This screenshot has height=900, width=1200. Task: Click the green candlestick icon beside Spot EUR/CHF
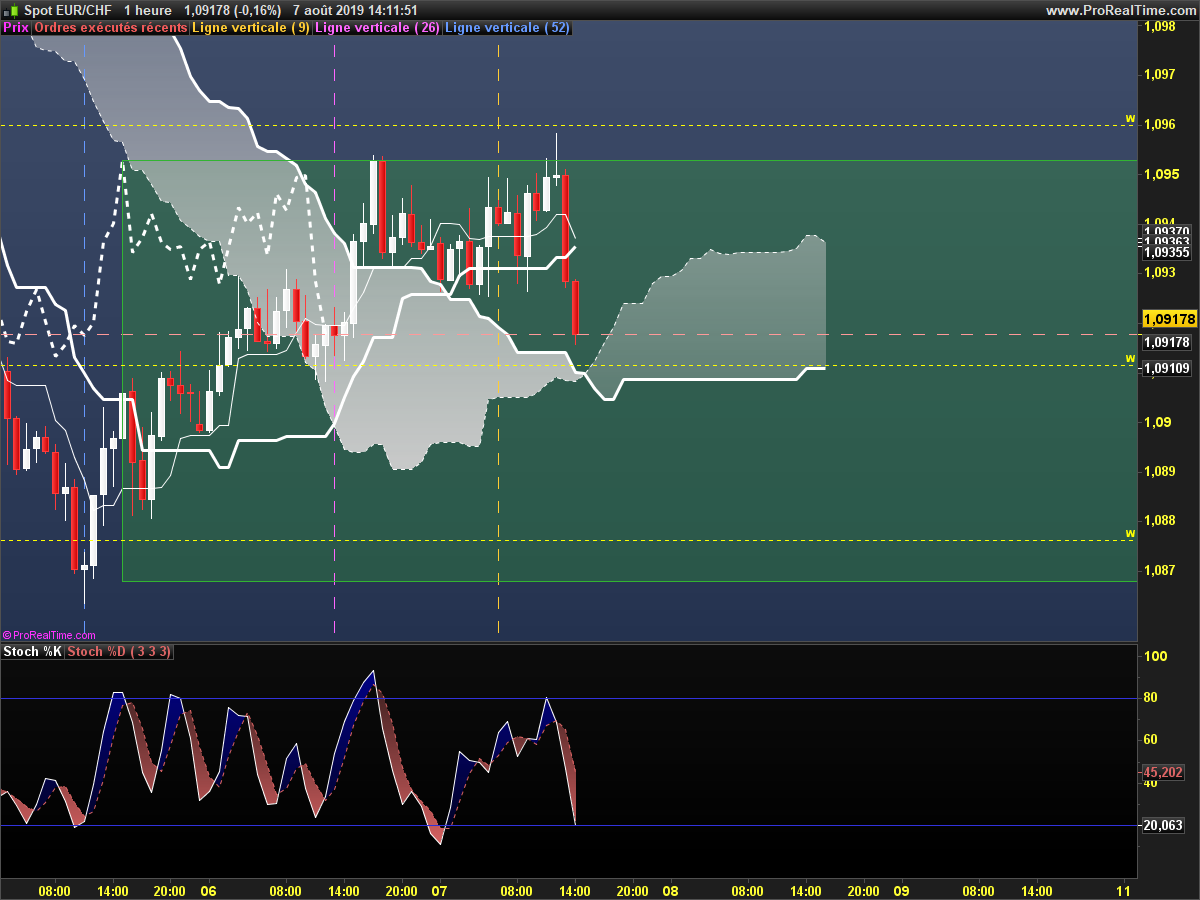(11, 10)
